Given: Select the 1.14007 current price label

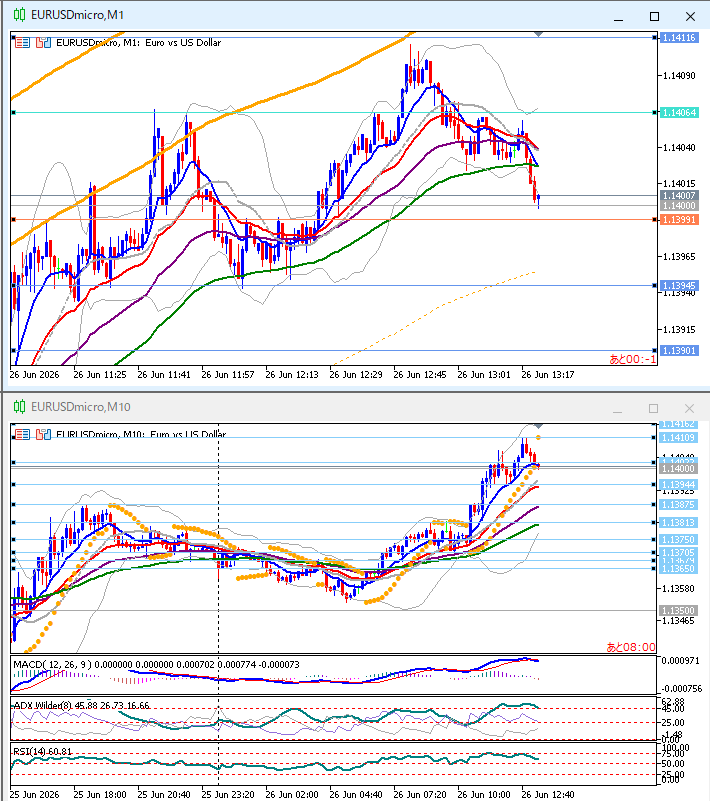Looking at the screenshot, I should [x=679, y=196].
